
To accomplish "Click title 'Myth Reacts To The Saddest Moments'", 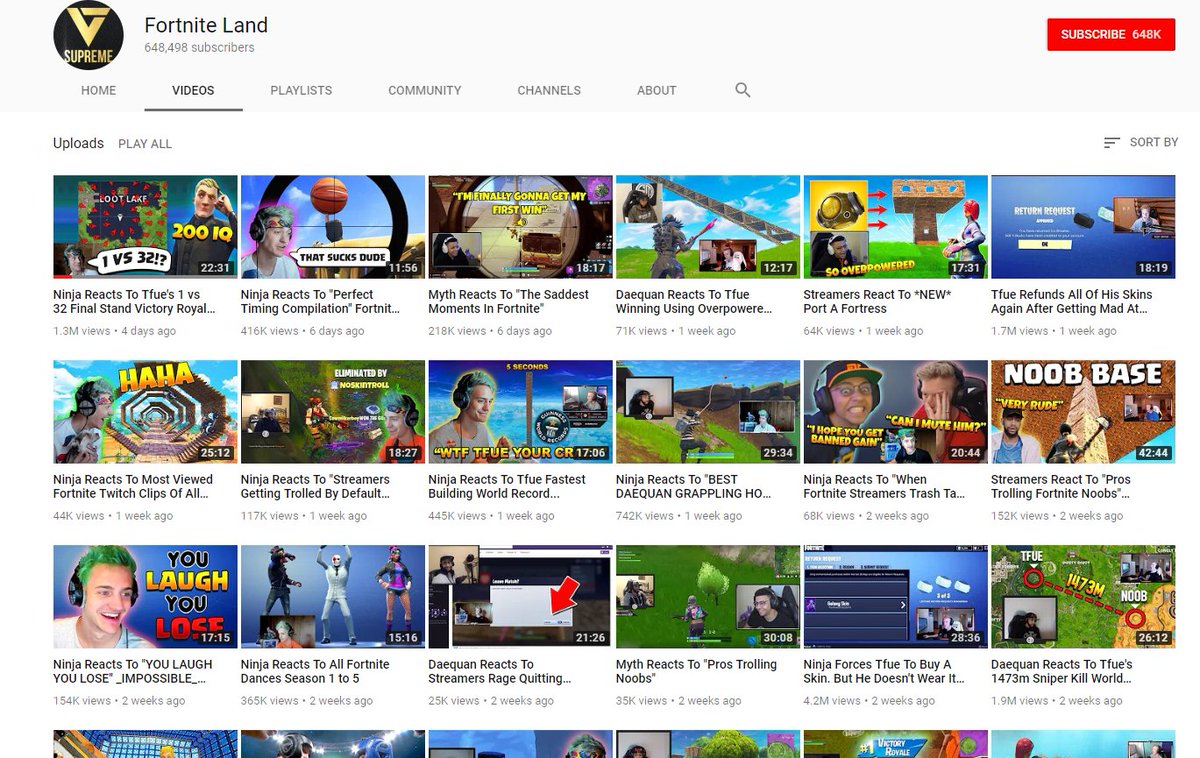I will (509, 302).
